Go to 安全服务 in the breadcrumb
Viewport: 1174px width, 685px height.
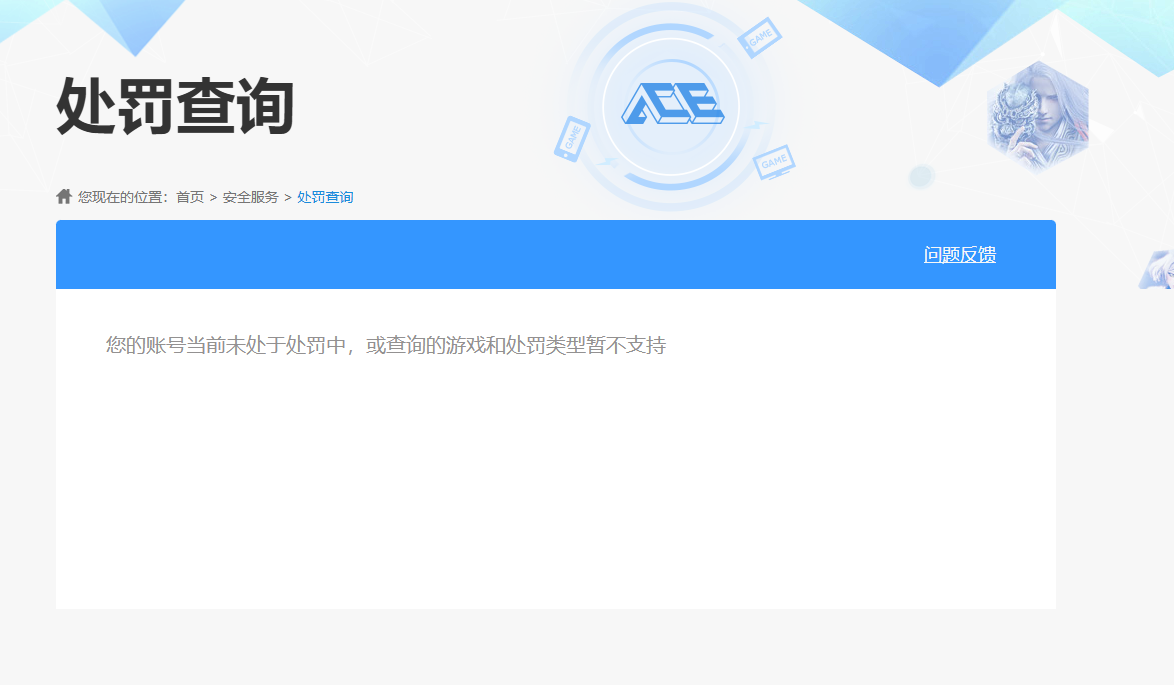250,197
